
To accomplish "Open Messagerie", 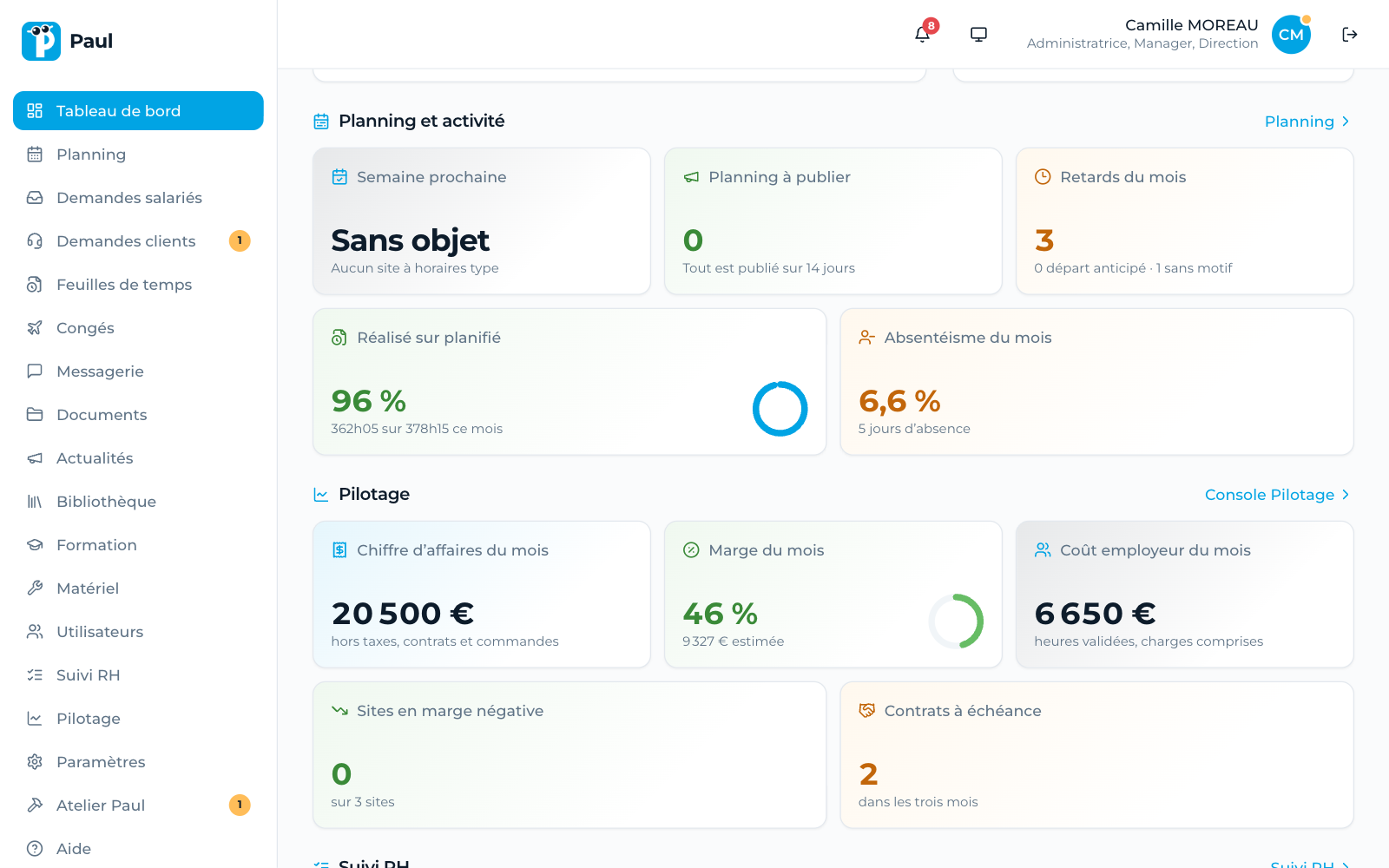I will click(x=138, y=372).
